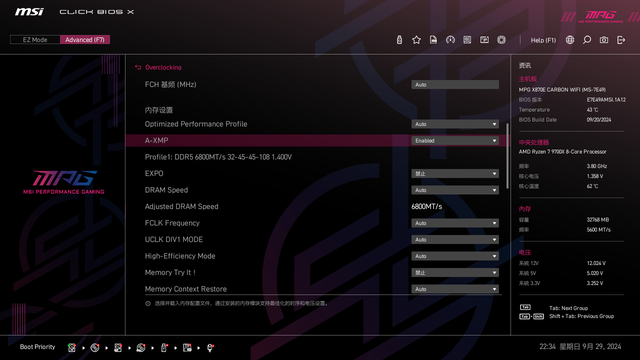Select hard disk boot device with green dot
Viewport: 640px width, 360px height.
coord(72,348)
